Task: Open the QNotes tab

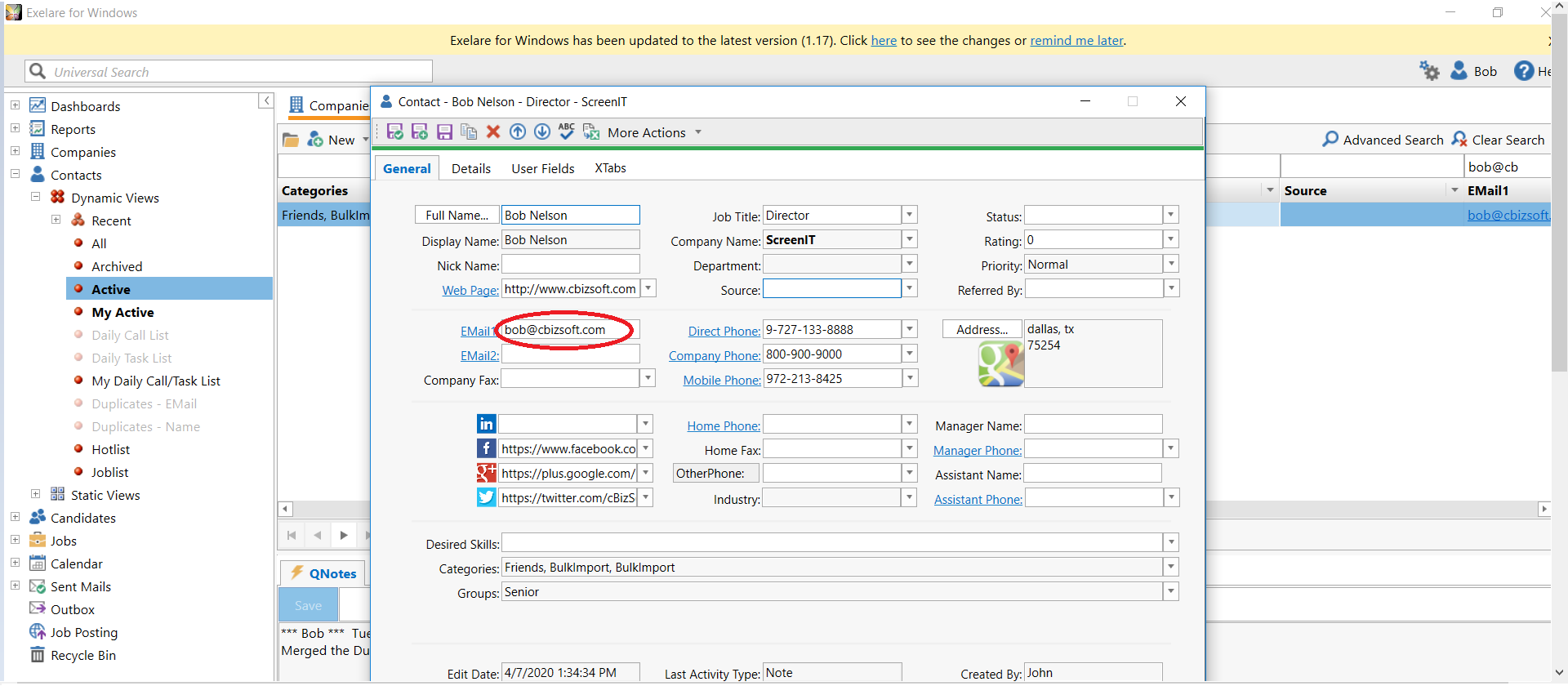Action: coord(323,573)
